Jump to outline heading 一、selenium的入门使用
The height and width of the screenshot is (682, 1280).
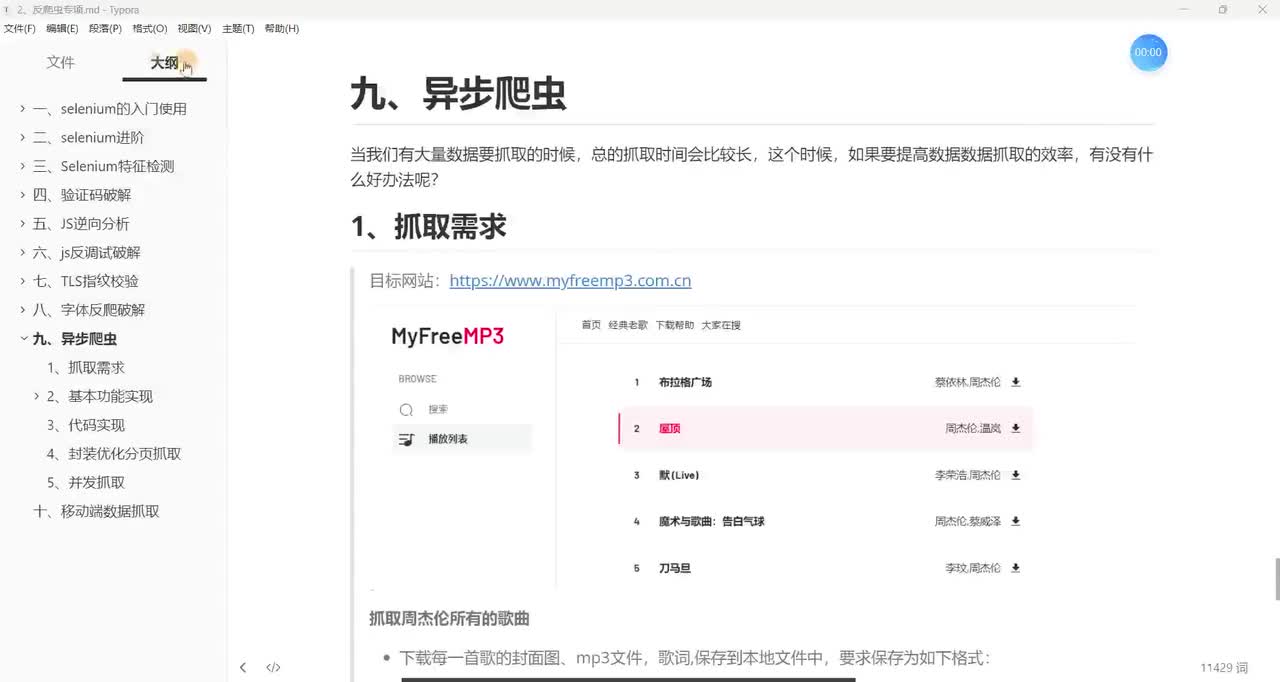click(x=110, y=109)
